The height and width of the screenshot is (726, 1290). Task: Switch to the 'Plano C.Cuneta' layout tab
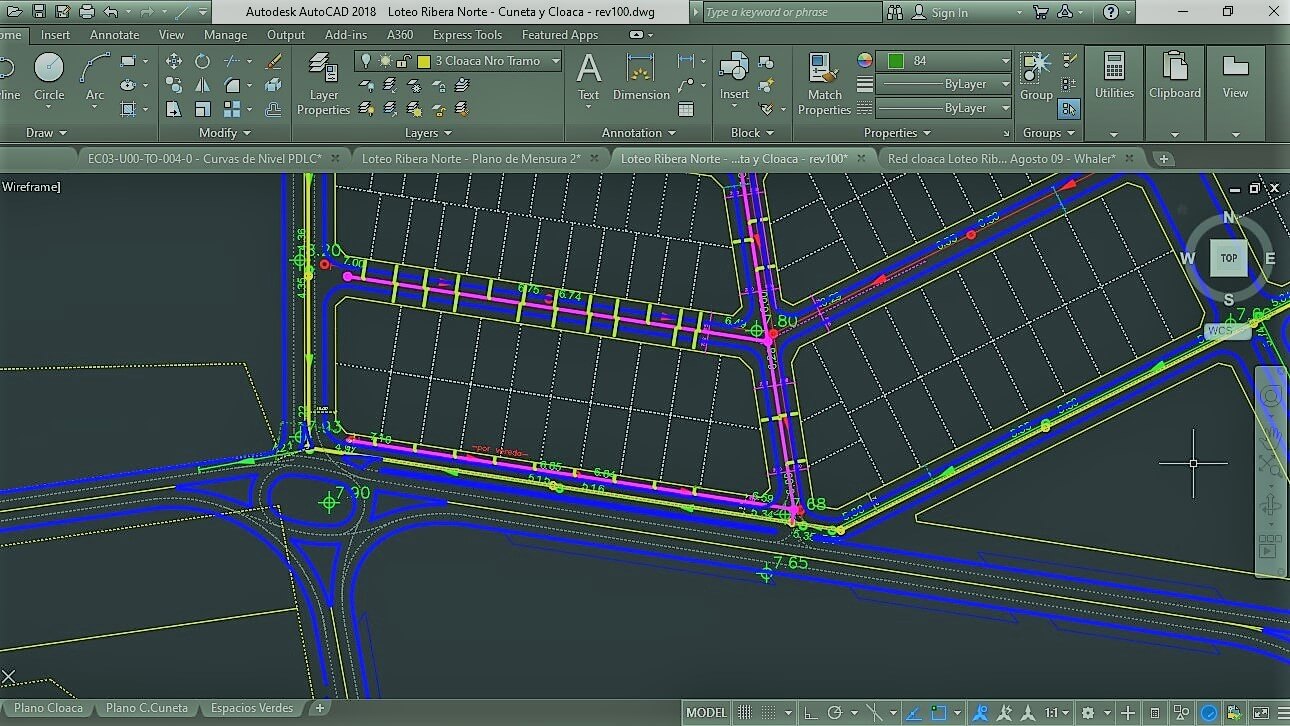[x=146, y=708]
